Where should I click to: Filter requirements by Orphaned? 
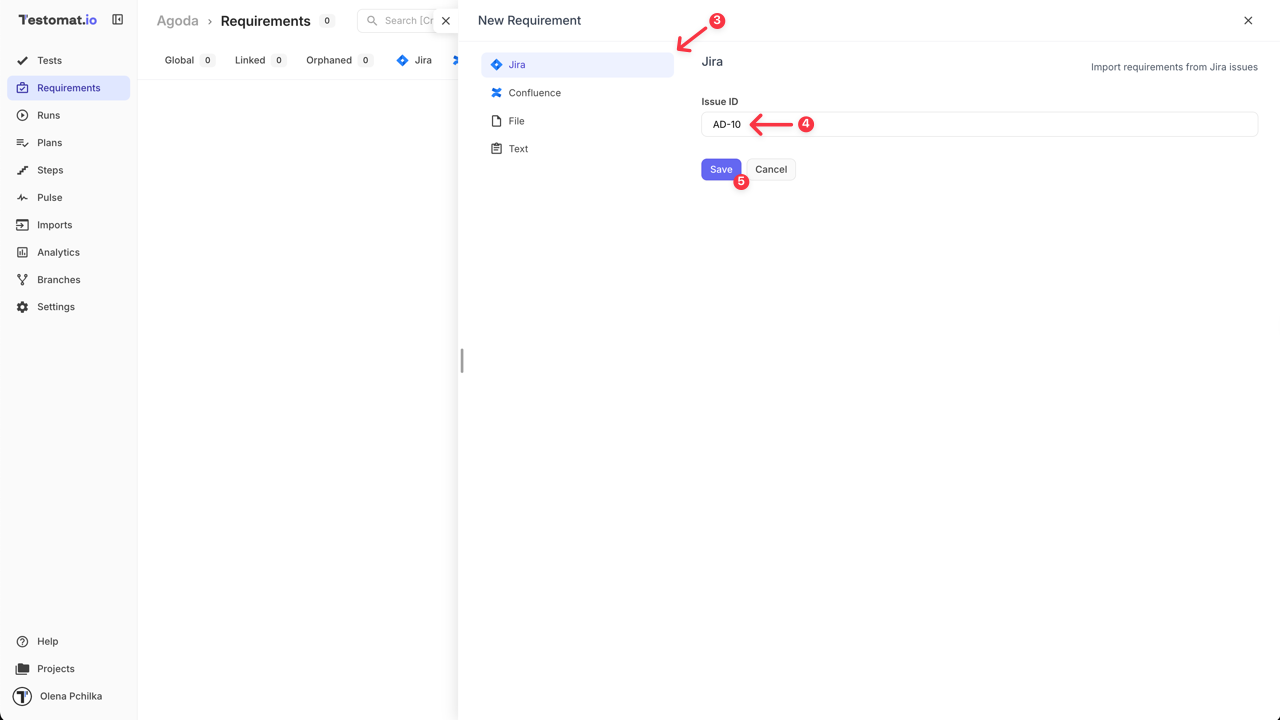coord(327,60)
